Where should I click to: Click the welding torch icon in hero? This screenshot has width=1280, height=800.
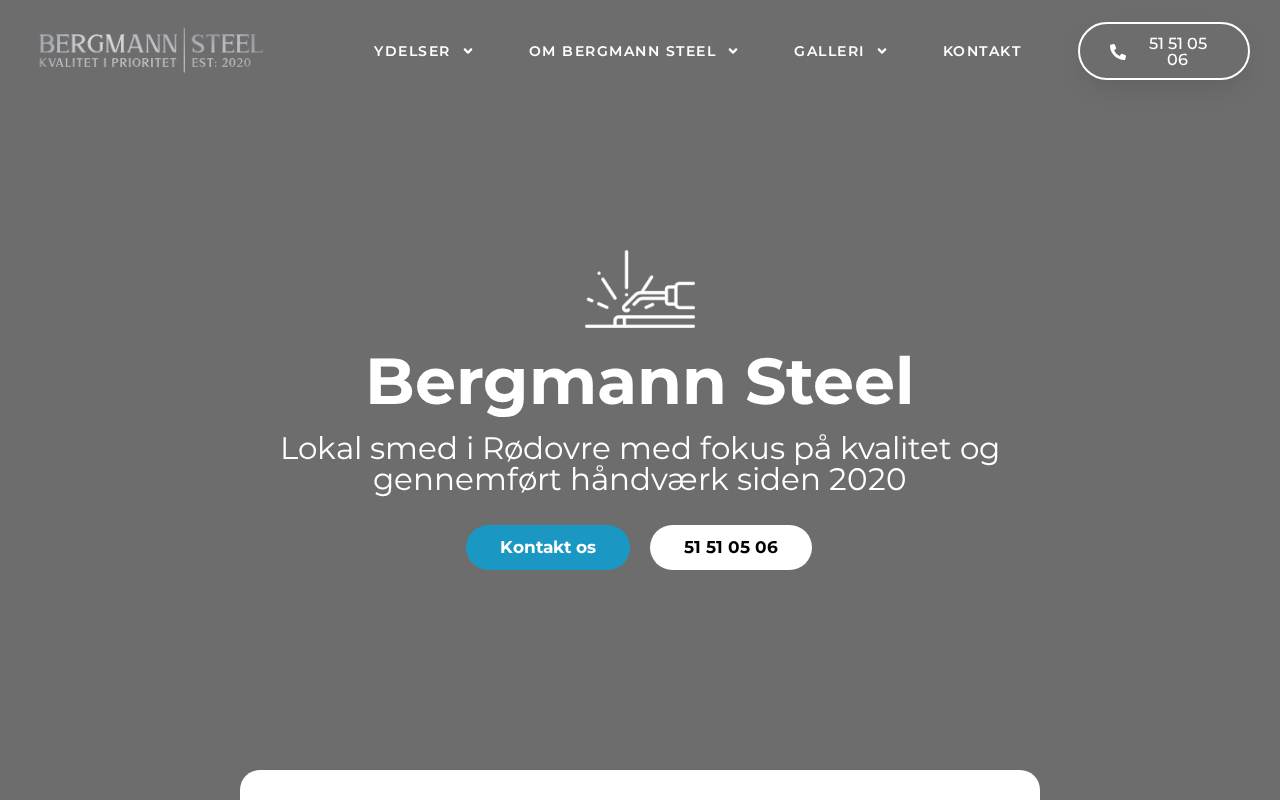pos(640,289)
